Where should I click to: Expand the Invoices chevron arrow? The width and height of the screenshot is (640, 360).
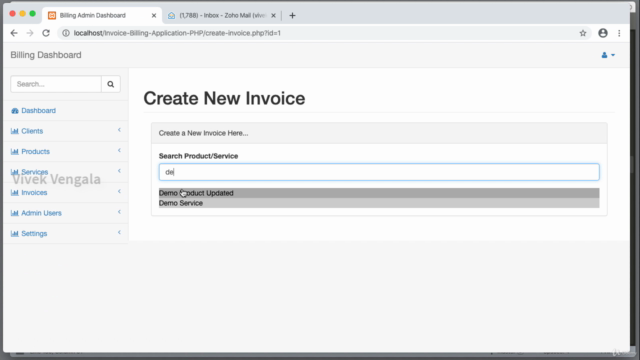click(x=119, y=191)
